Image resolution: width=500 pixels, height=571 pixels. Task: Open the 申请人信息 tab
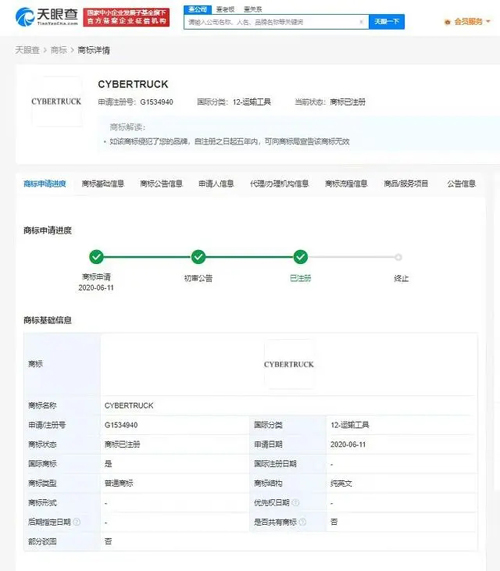(216, 184)
